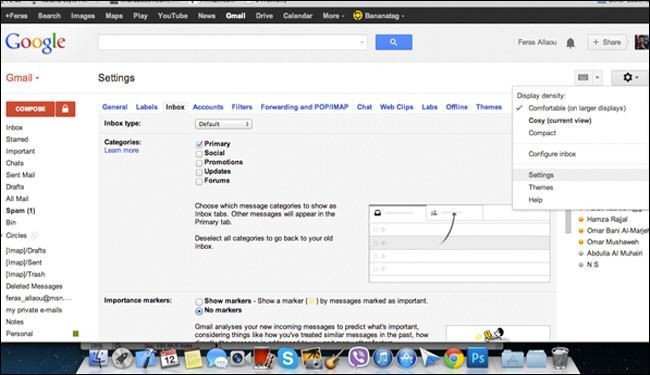Open Launchpad rocket in dock

[x=122, y=358]
